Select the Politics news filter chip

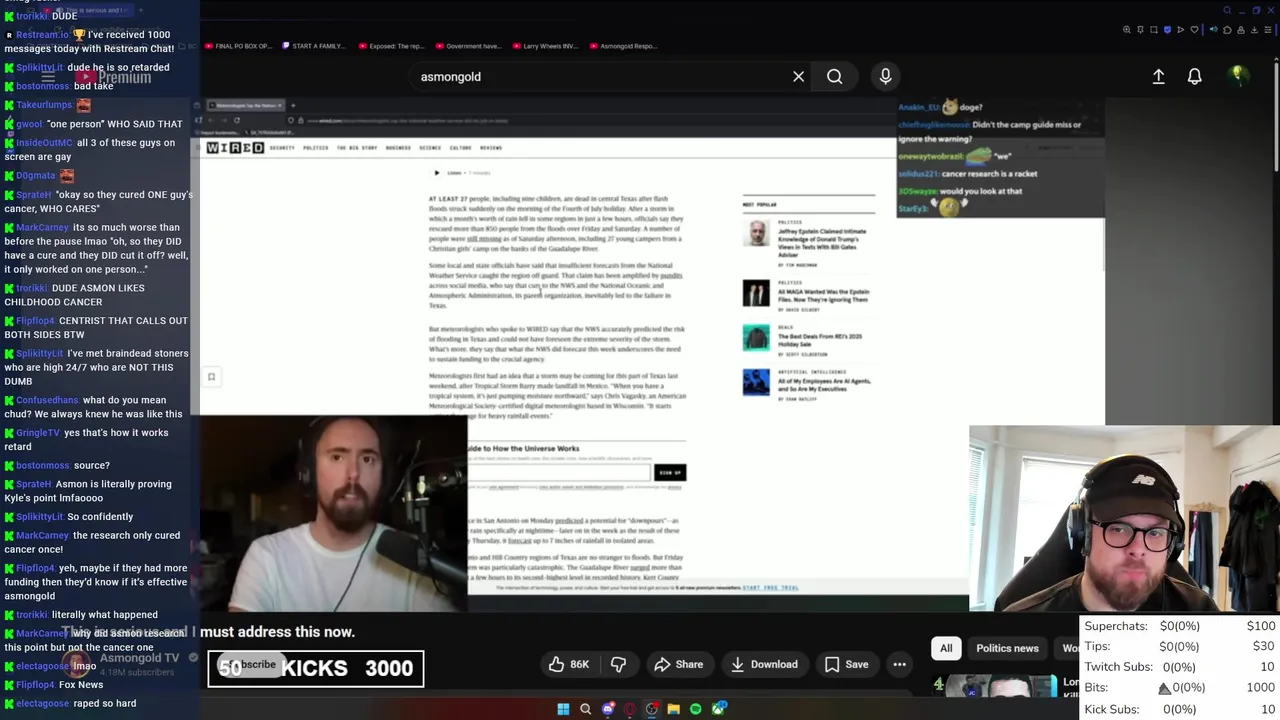click(x=1007, y=648)
